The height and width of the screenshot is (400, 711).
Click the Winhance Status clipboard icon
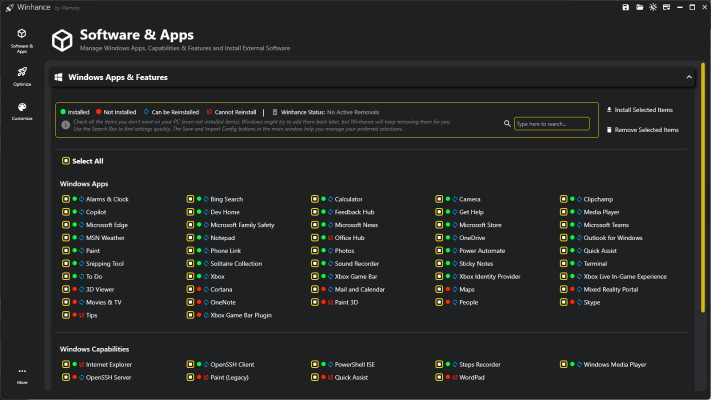point(275,112)
